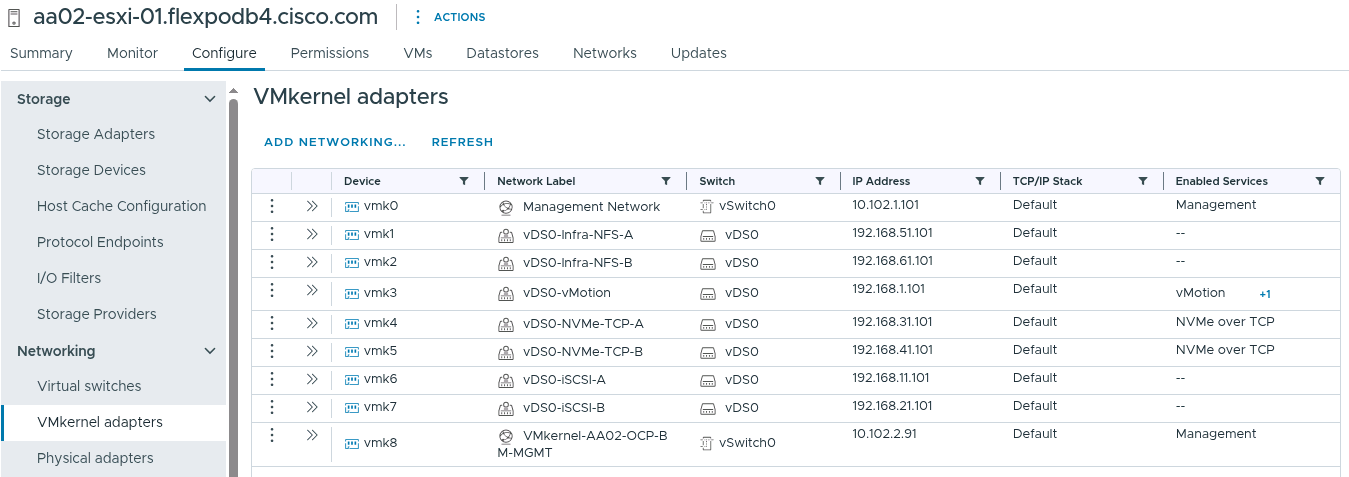The width and height of the screenshot is (1349, 477).
Task: Click the vDS0 switch icon in vmk2 row
Action: (707, 263)
